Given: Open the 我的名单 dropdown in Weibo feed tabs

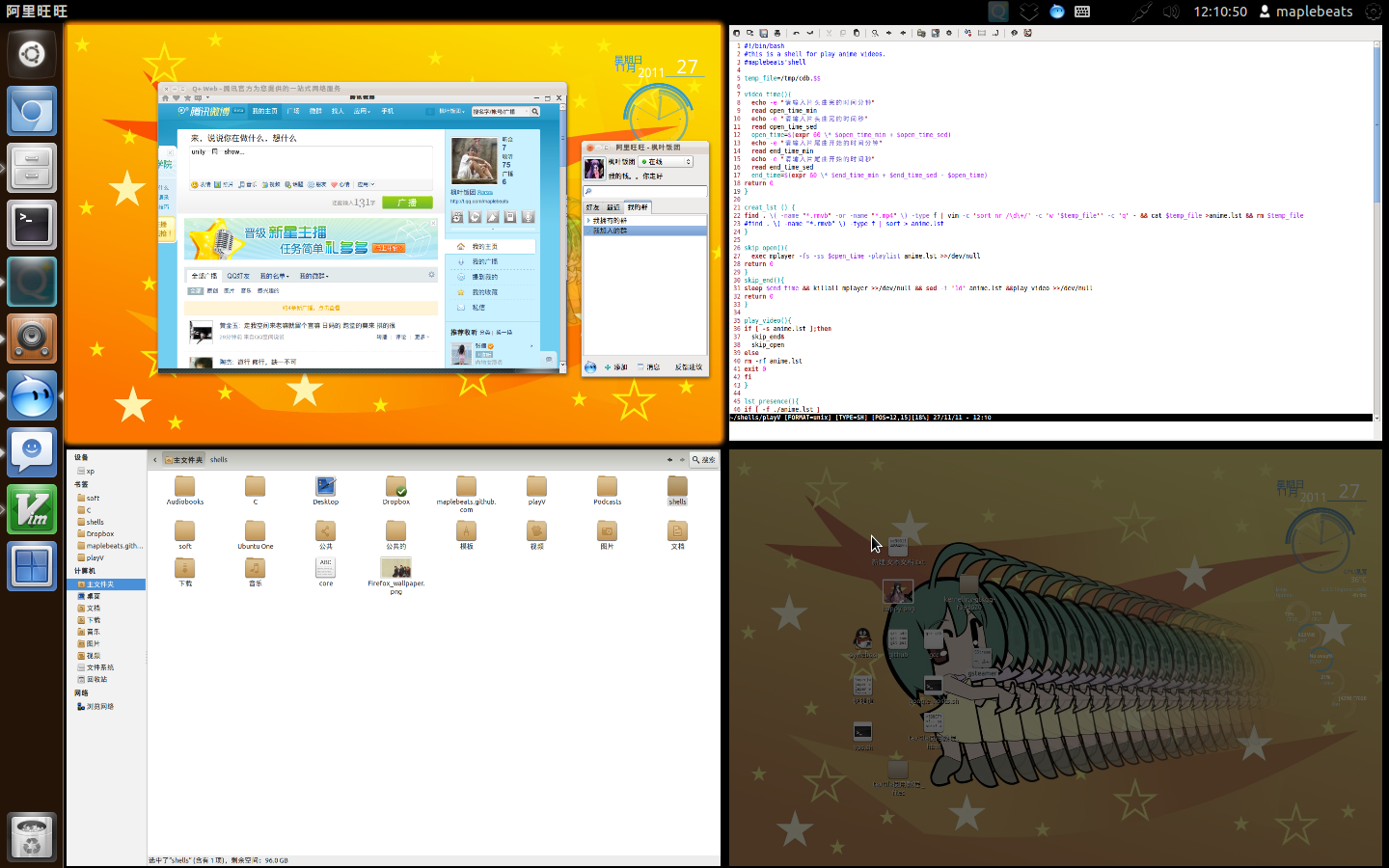Looking at the screenshot, I should tap(274, 276).
